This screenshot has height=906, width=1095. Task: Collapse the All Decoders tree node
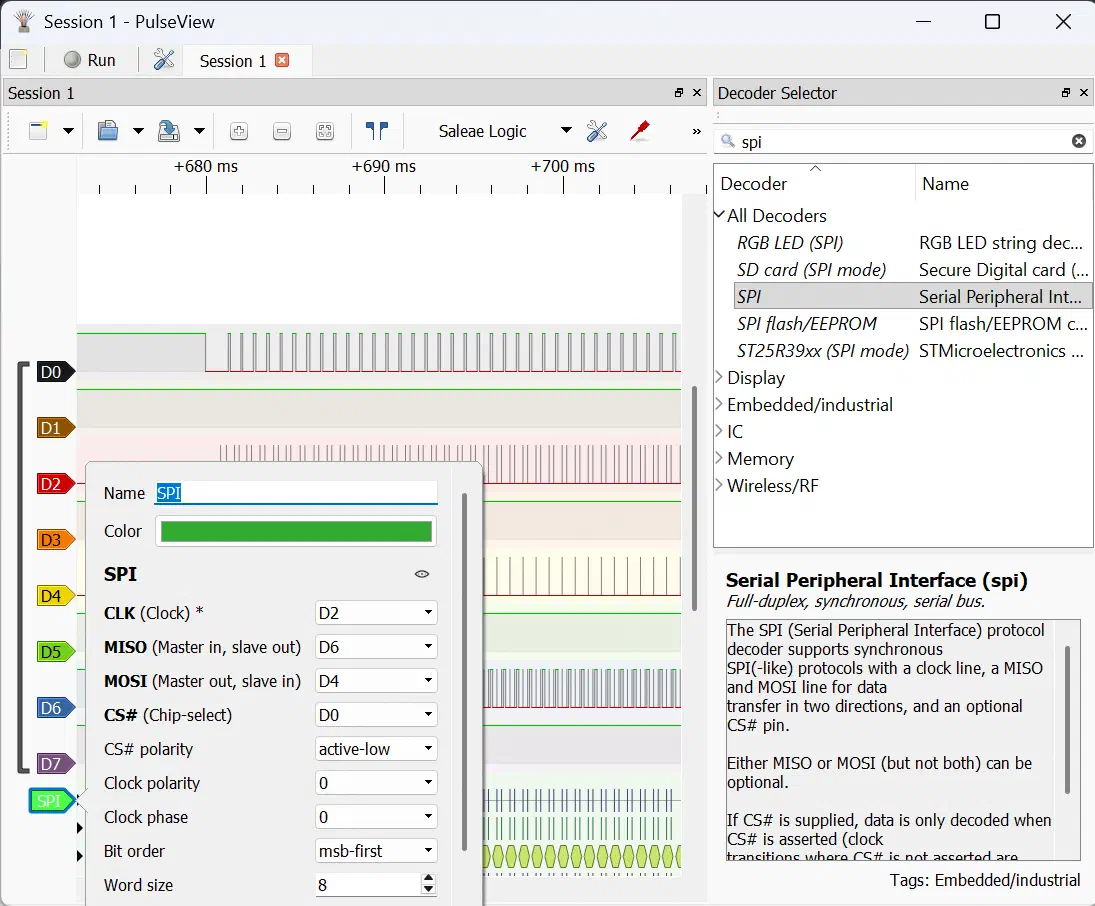(719, 215)
